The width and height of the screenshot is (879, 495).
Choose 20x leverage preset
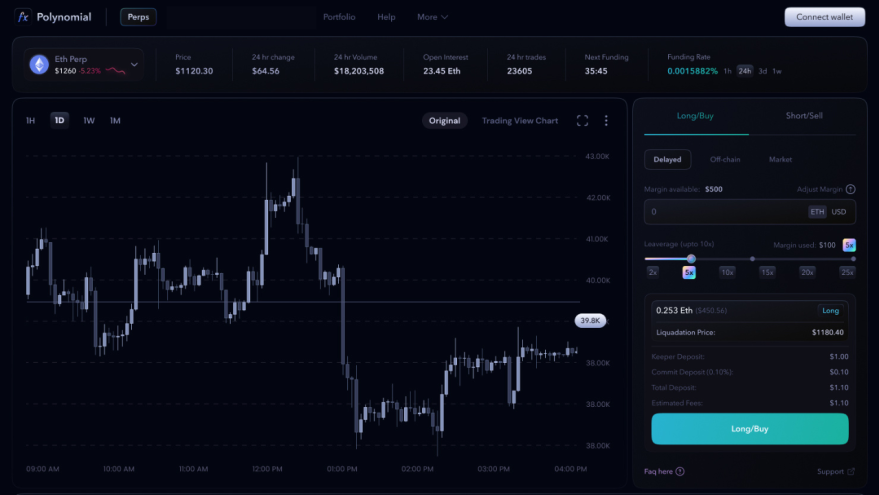(x=807, y=272)
